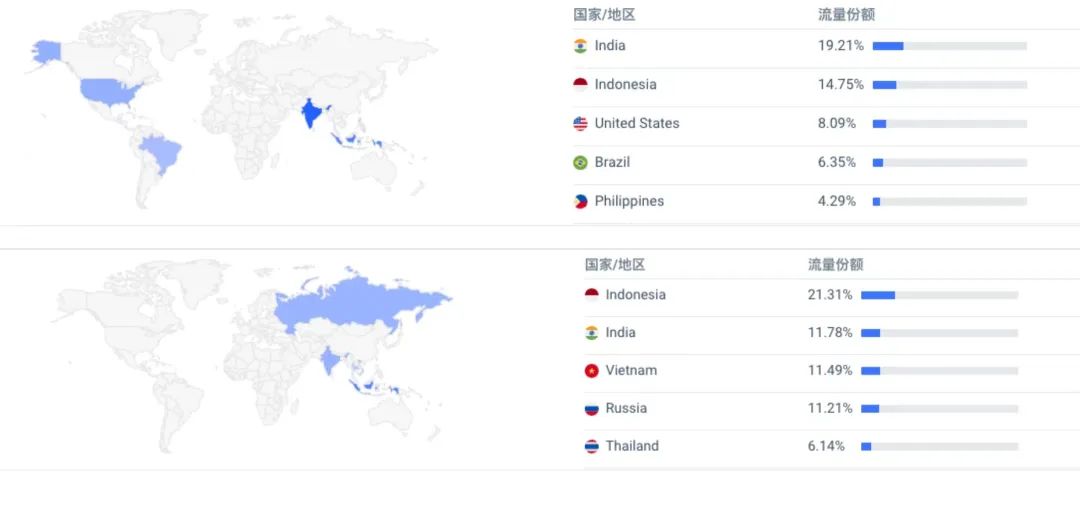The height and width of the screenshot is (509, 1080).
Task: Click the Indonesia flag icon in top table
Action: [580, 85]
